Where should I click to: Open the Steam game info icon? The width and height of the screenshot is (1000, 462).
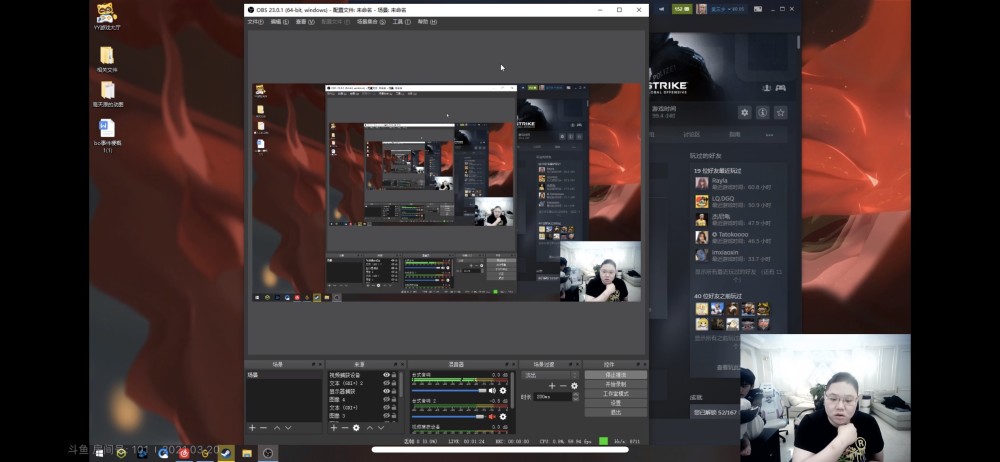[762, 112]
